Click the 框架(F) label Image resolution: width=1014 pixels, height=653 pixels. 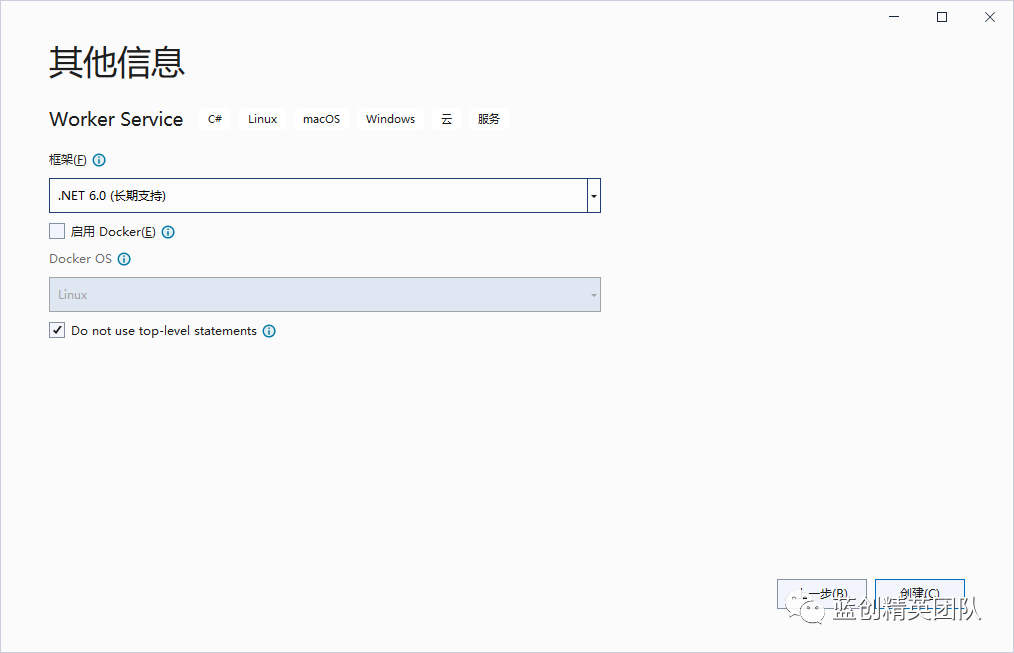(68, 160)
